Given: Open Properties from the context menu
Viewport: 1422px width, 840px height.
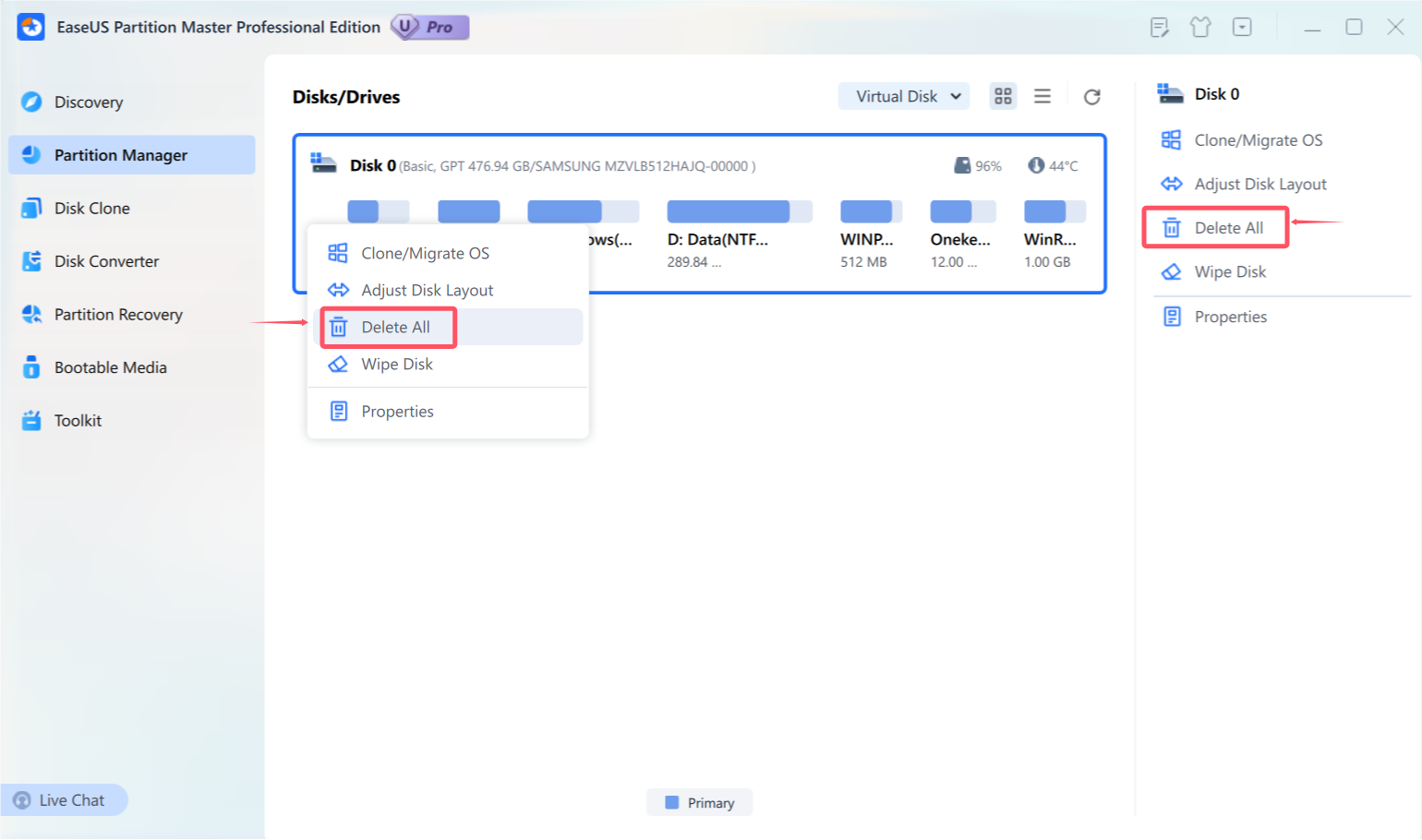Looking at the screenshot, I should (x=448, y=412).
